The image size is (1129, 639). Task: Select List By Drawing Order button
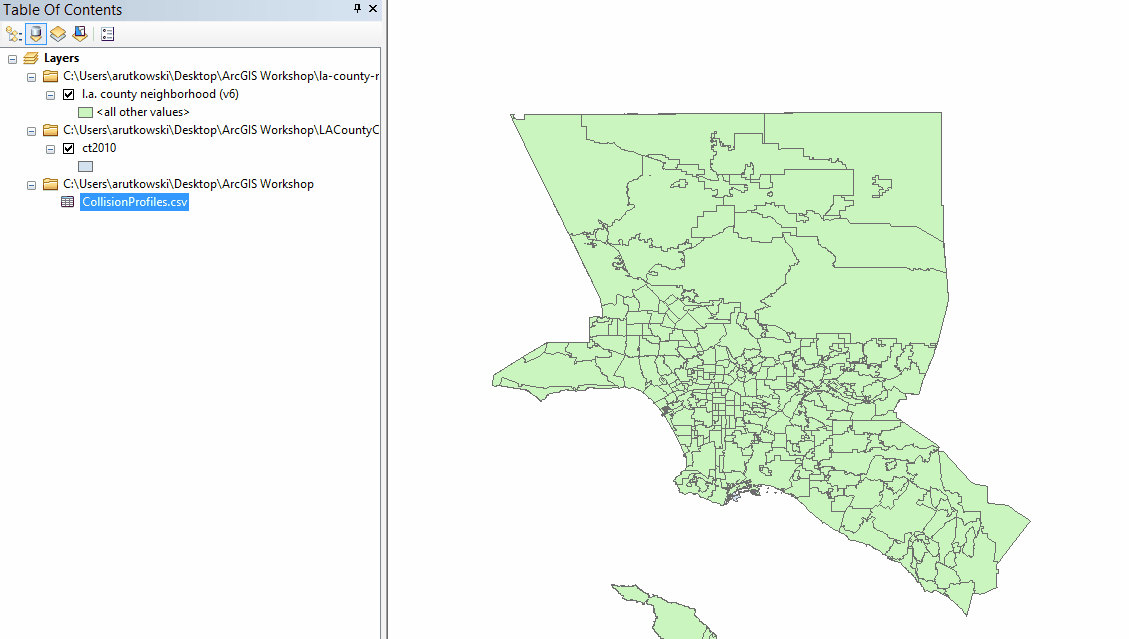click(x=14, y=34)
